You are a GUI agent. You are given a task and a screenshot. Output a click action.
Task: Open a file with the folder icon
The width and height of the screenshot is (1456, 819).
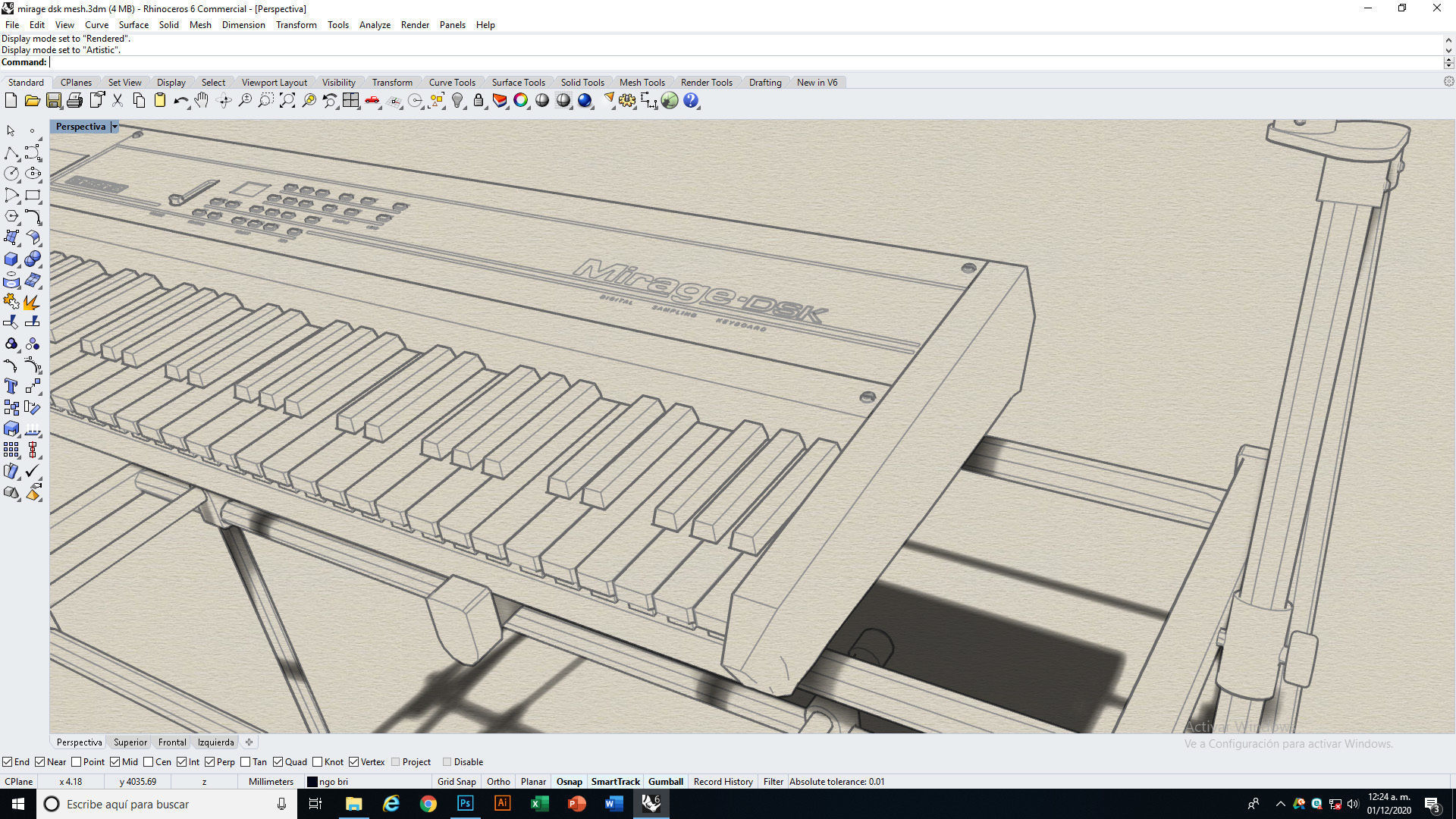pyautogui.click(x=32, y=100)
